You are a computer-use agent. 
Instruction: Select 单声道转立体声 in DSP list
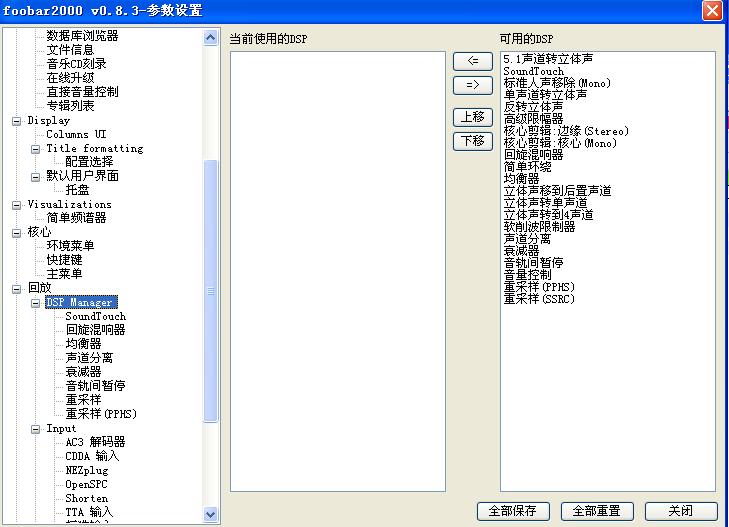[x=545, y=95]
